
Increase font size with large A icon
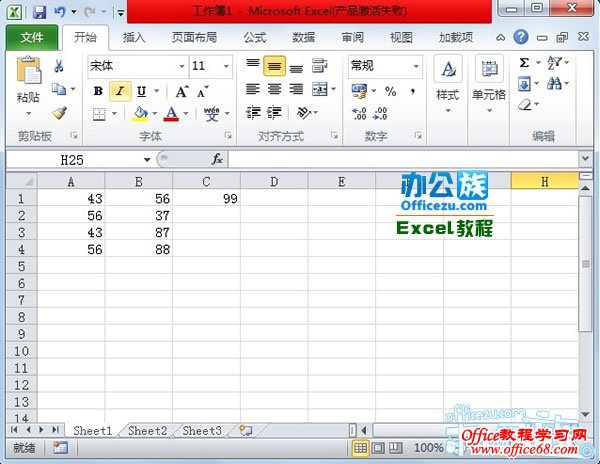[182, 92]
